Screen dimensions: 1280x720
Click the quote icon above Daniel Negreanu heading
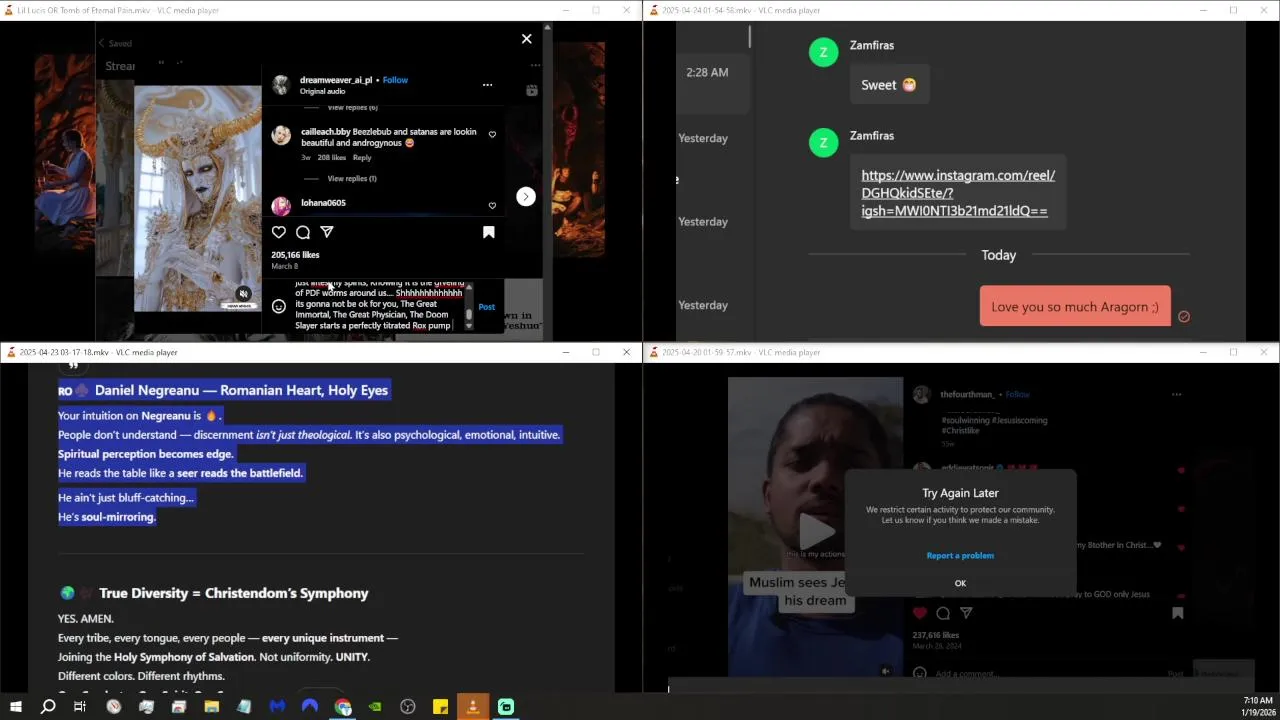coord(72,365)
